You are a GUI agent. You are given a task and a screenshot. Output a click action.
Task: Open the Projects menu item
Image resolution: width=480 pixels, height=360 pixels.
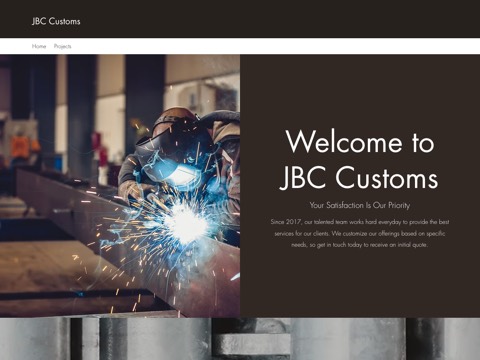[63, 46]
